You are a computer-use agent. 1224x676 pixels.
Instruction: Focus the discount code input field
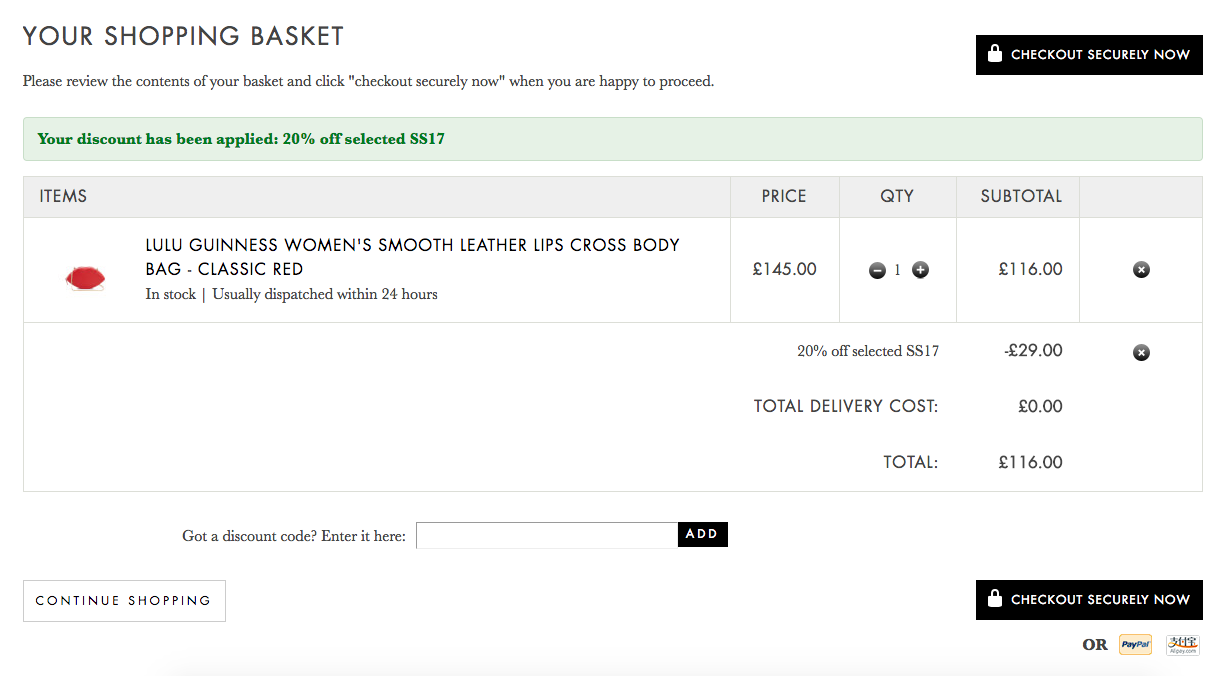pos(547,535)
